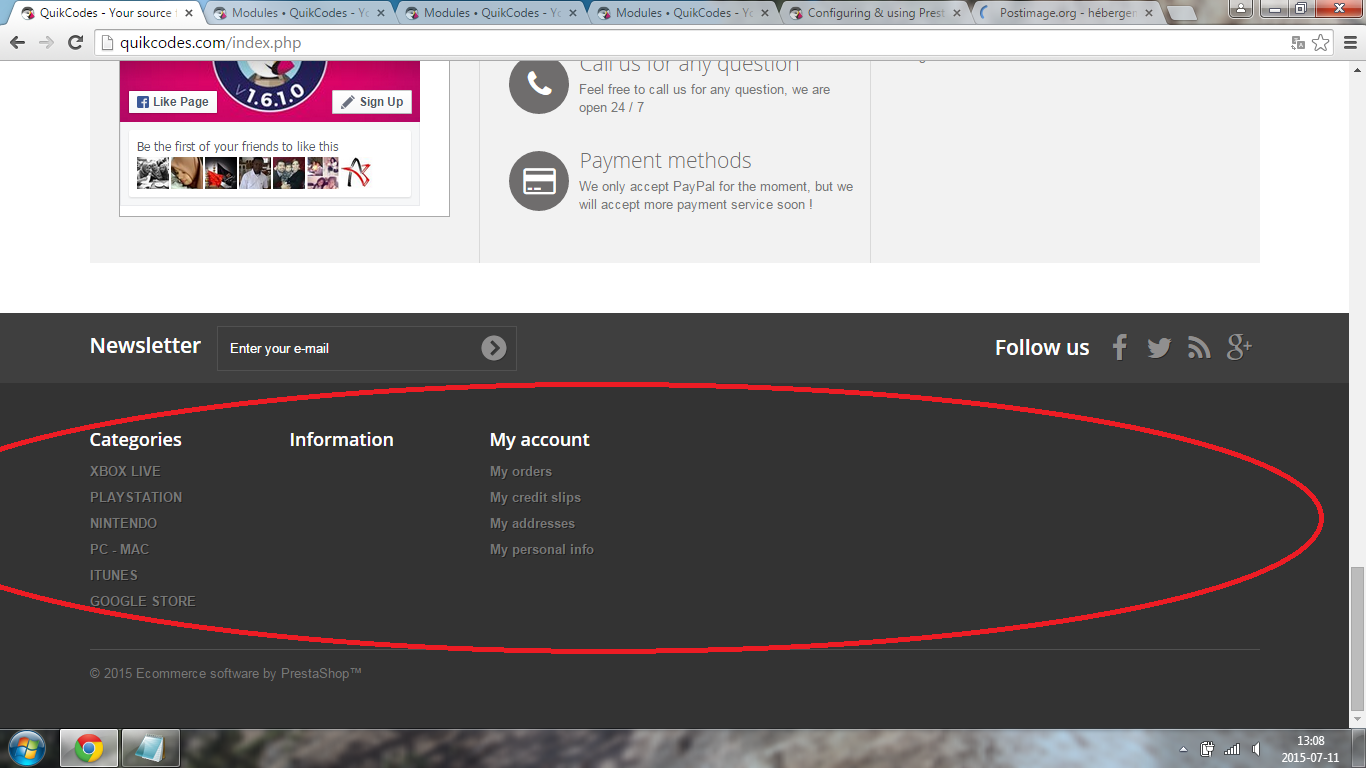Screen dimensions: 1366x768
Task: Go back to the previous page
Action: click(x=17, y=43)
